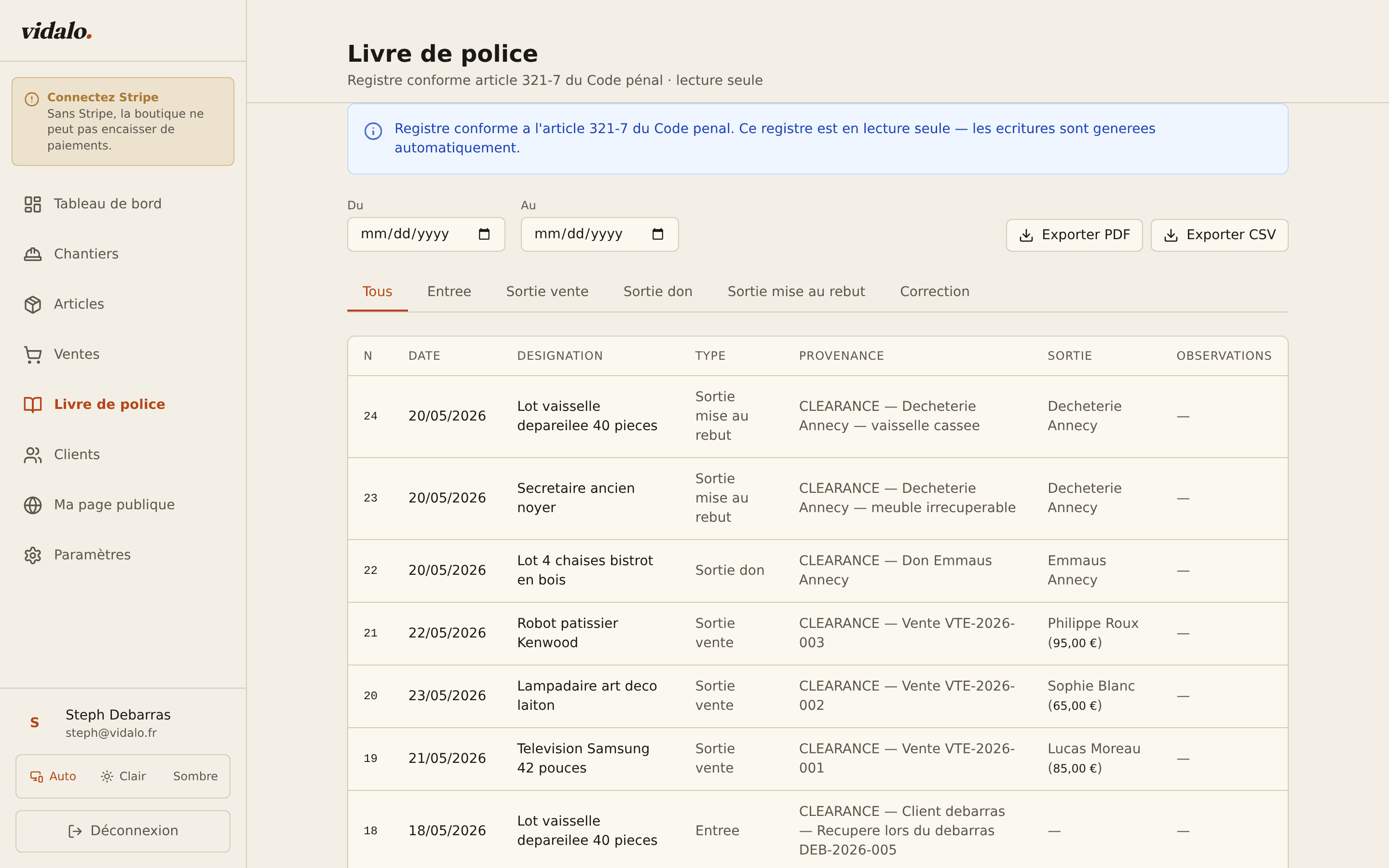1389x868 pixels.
Task: Switch to the Clair theme
Action: coord(123,776)
